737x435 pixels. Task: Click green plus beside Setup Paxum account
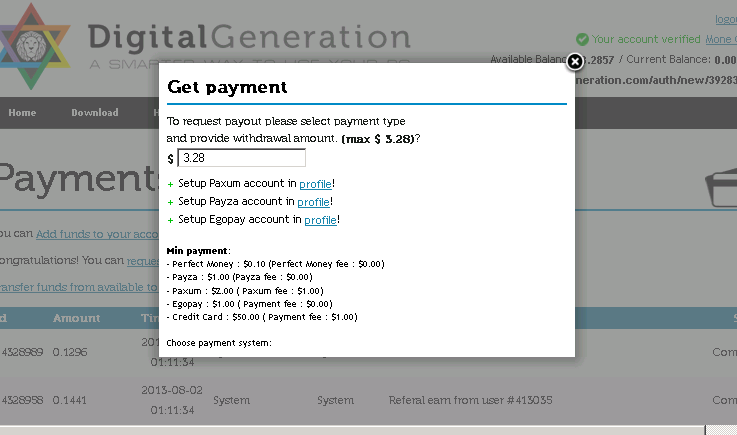pos(170,184)
